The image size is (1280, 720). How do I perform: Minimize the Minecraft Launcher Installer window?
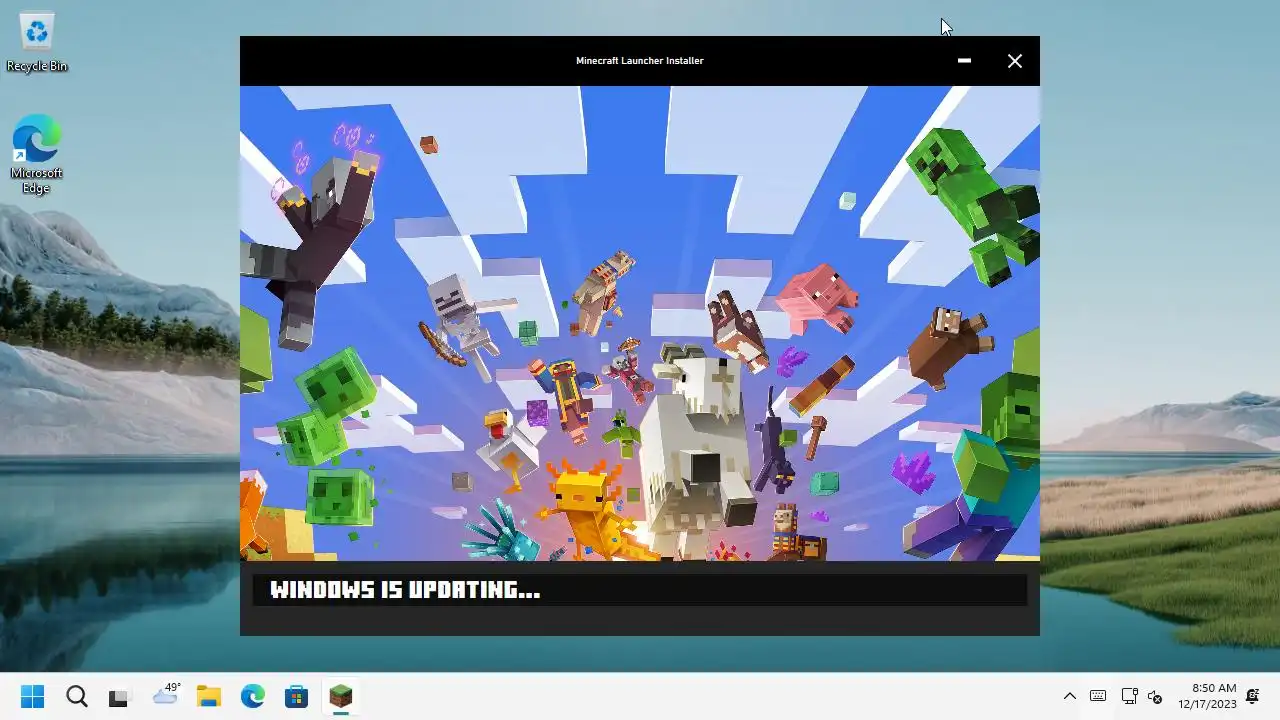pyautogui.click(x=964, y=61)
